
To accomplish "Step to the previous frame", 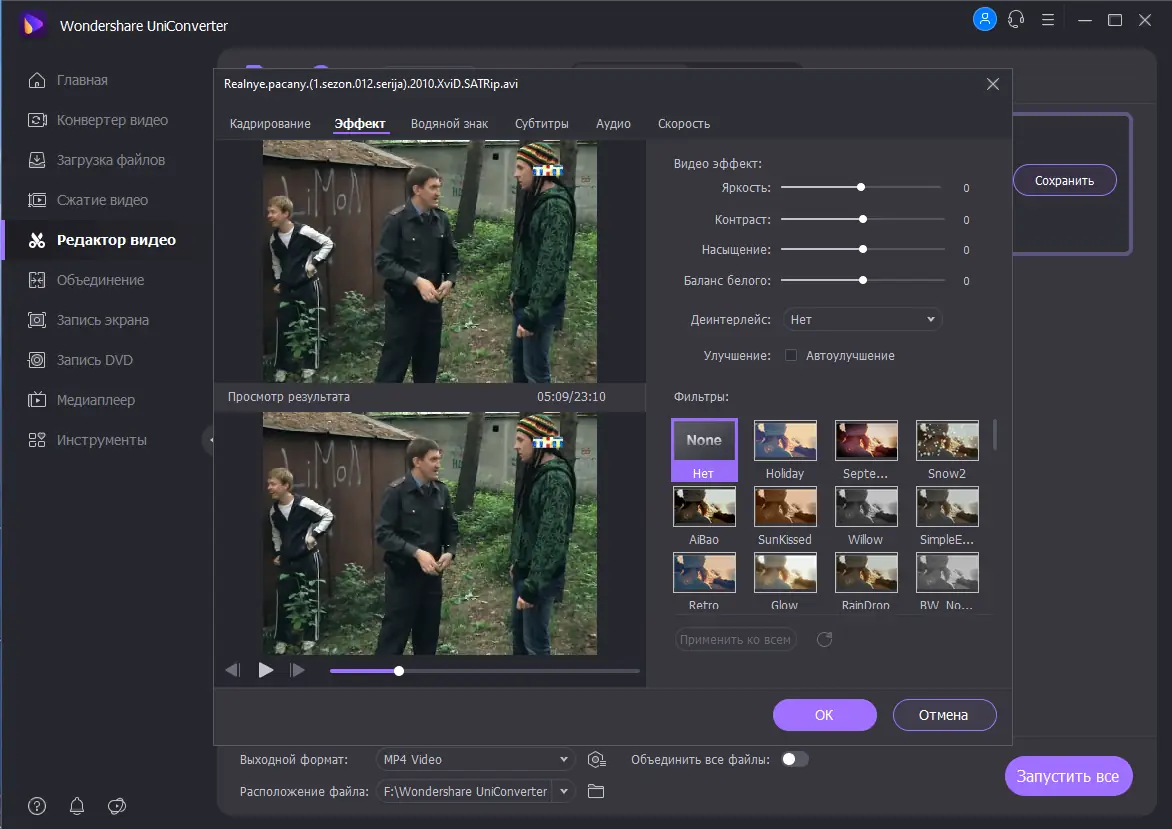I will click(x=233, y=670).
